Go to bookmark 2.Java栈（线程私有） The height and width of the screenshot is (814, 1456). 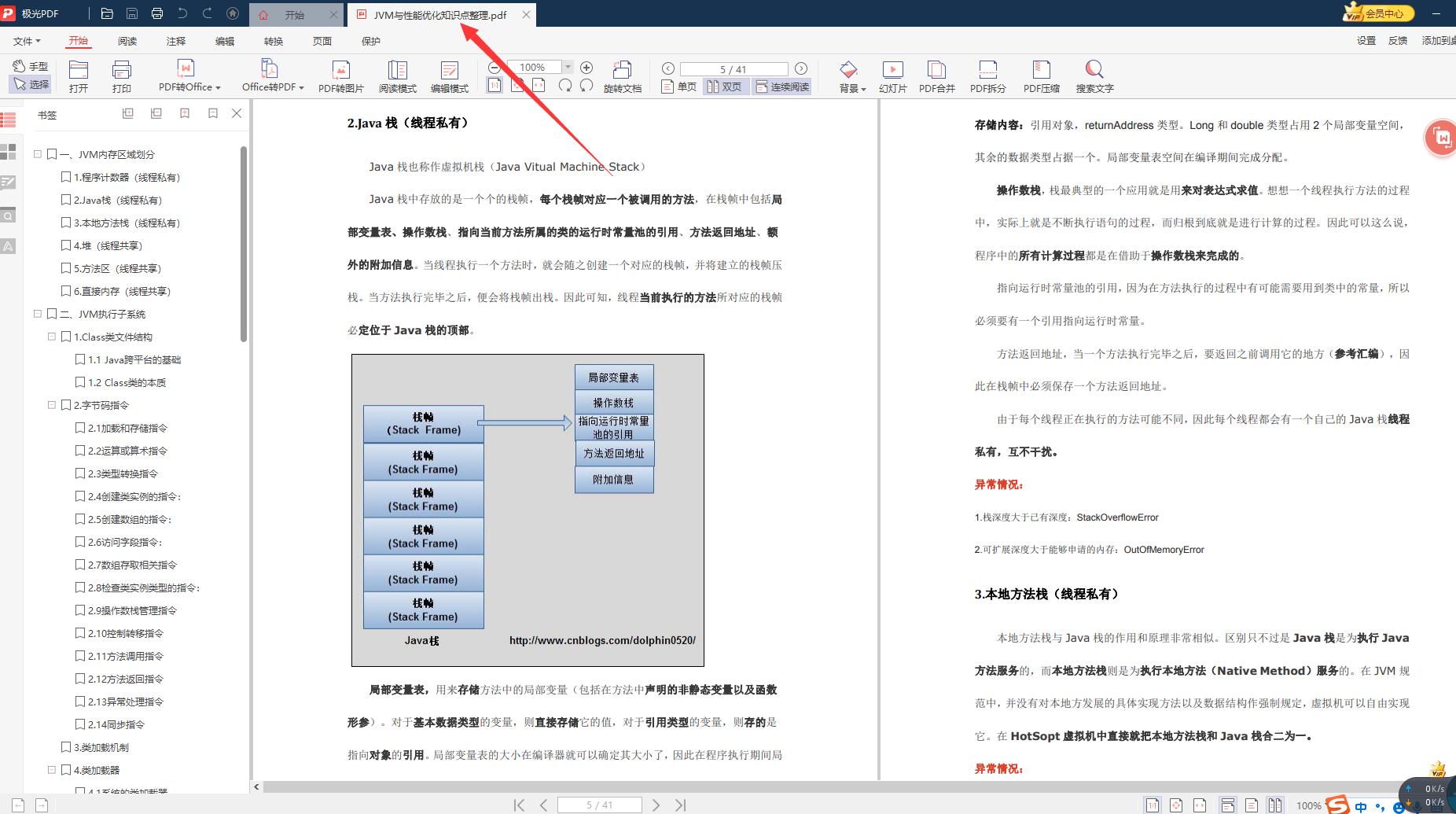(118, 201)
